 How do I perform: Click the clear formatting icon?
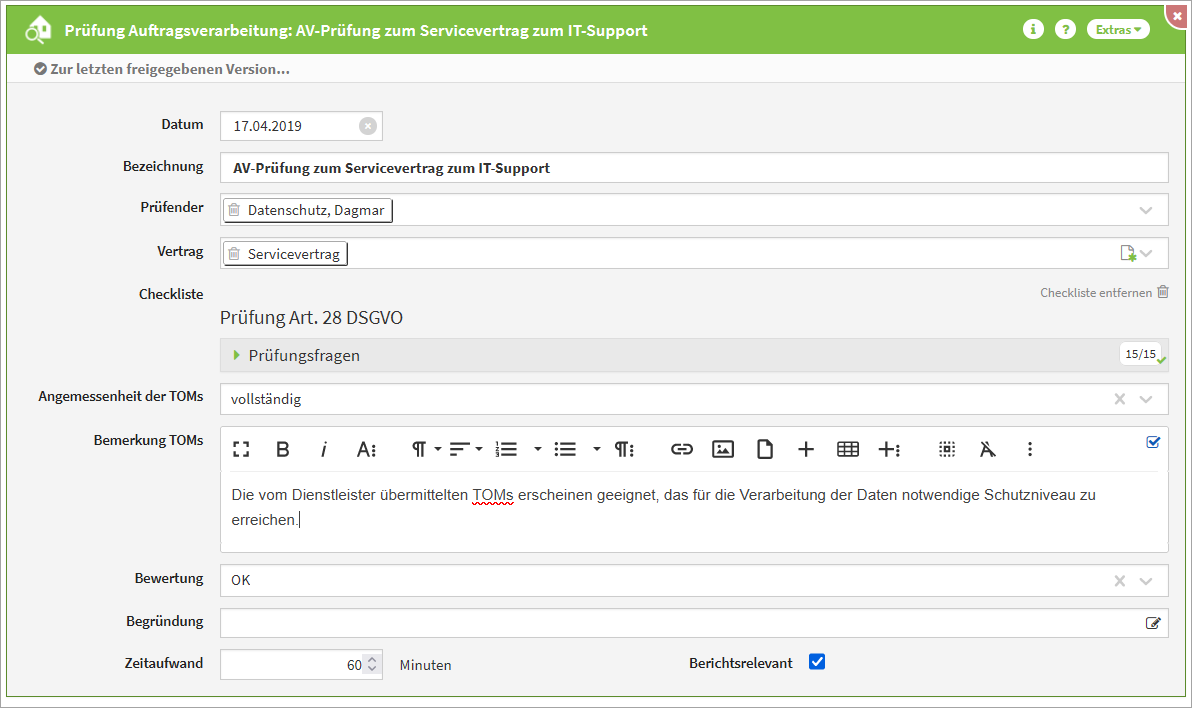988,450
